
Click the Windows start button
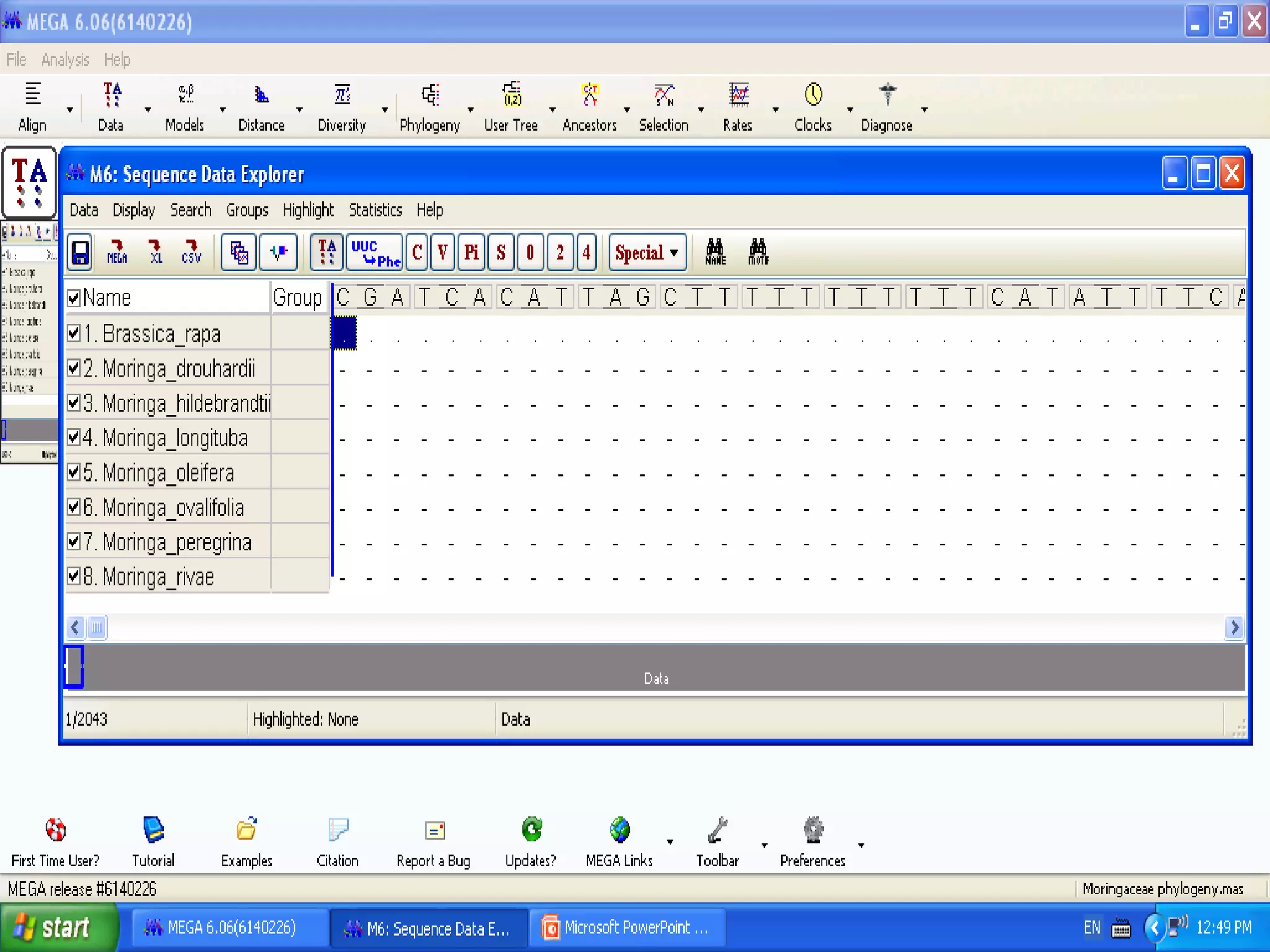[60, 928]
